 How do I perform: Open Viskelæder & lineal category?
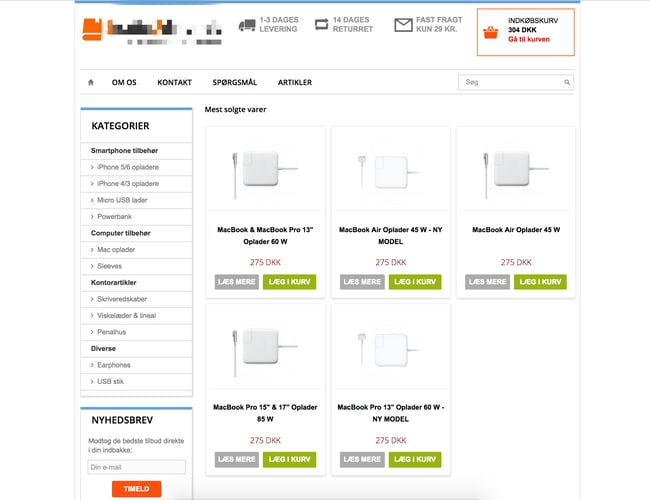pos(126,316)
